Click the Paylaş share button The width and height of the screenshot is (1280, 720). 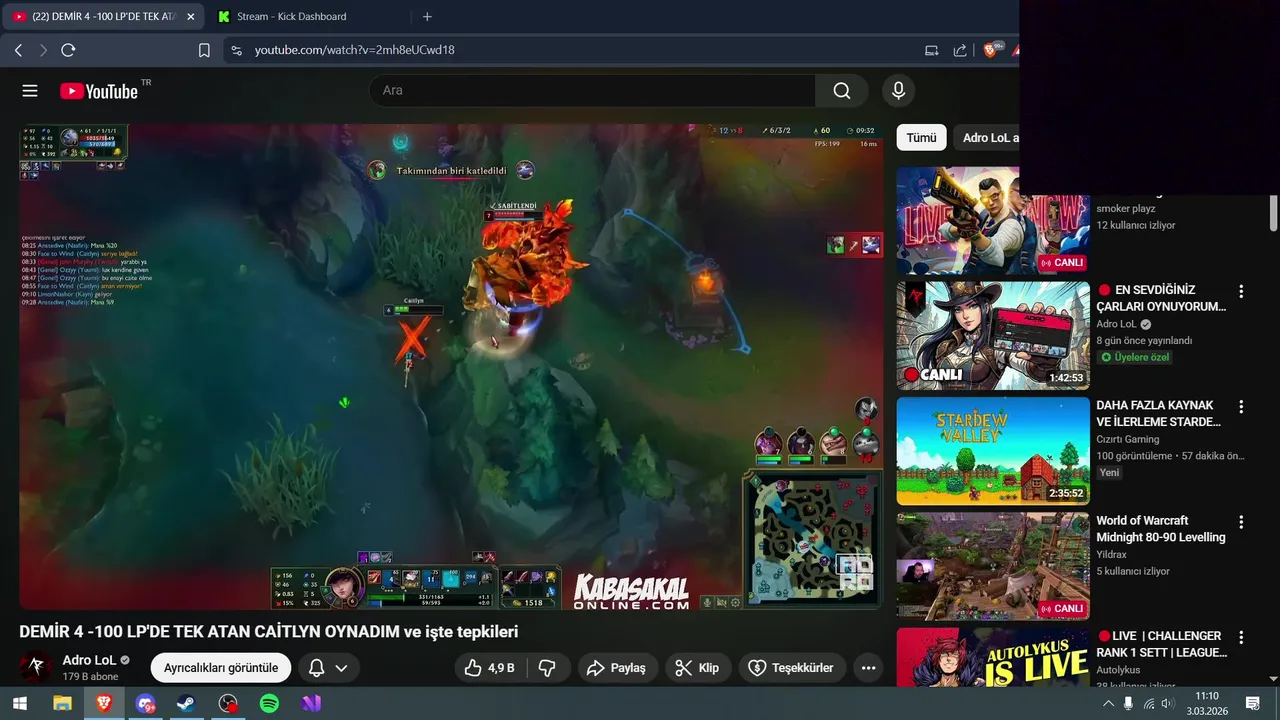617,668
